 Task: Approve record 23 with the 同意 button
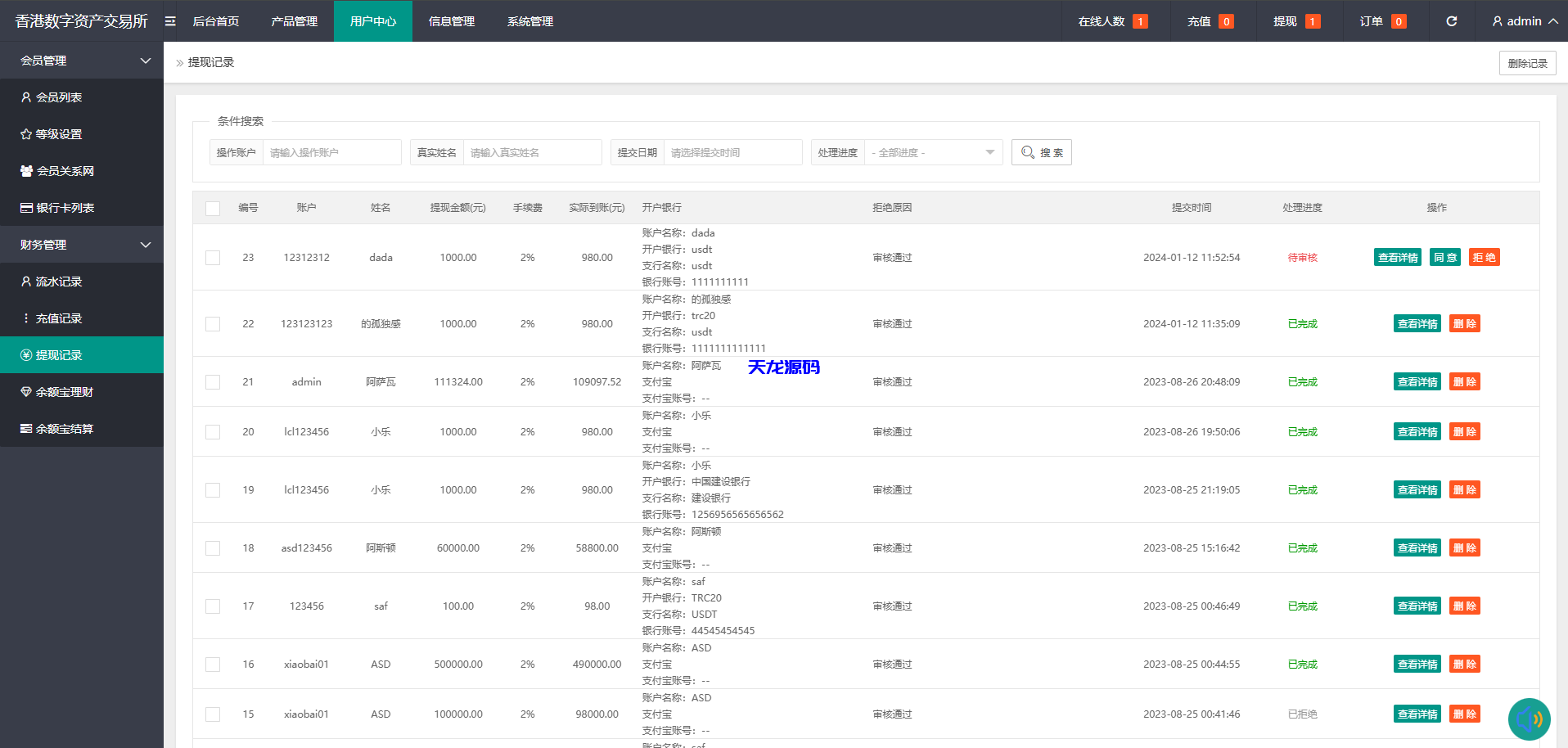click(x=1444, y=257)
